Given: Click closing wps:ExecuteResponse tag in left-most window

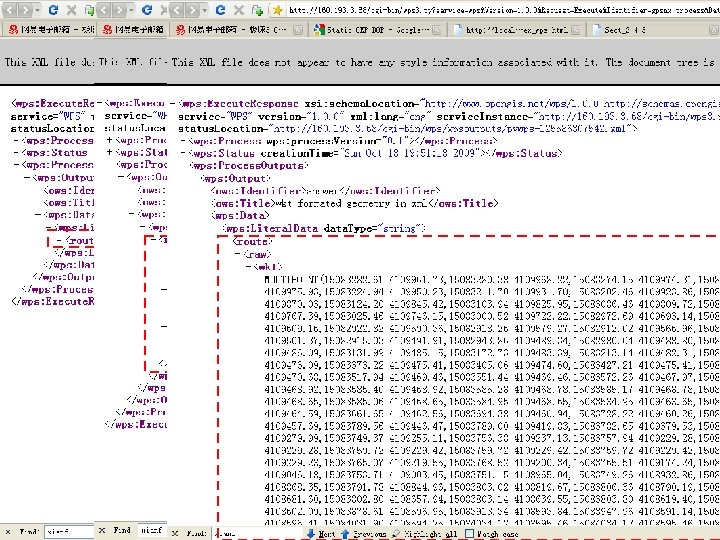Looking at the screenshot, I should [x=53, y=302].
